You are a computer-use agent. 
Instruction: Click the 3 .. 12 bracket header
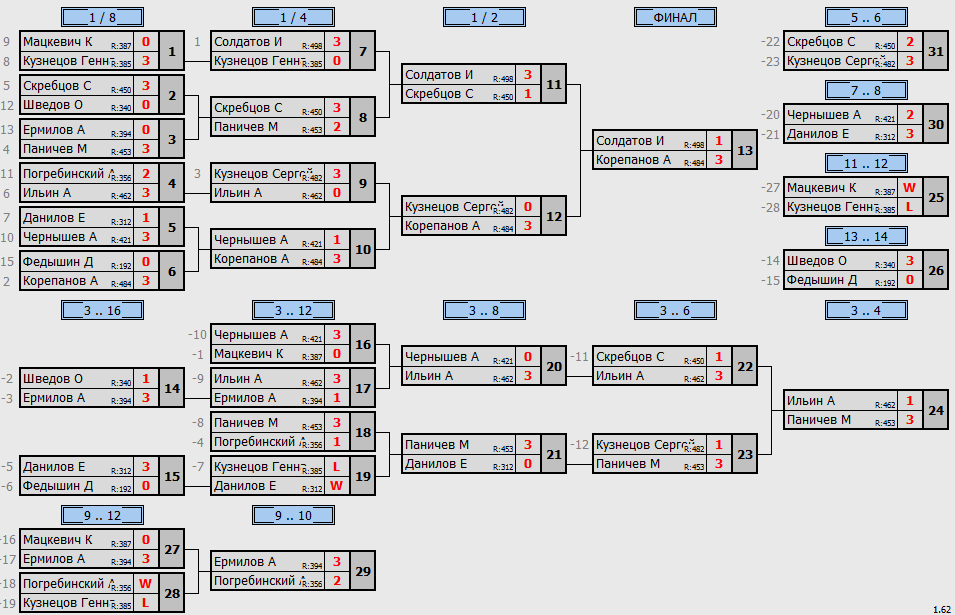tap(294, 311)
